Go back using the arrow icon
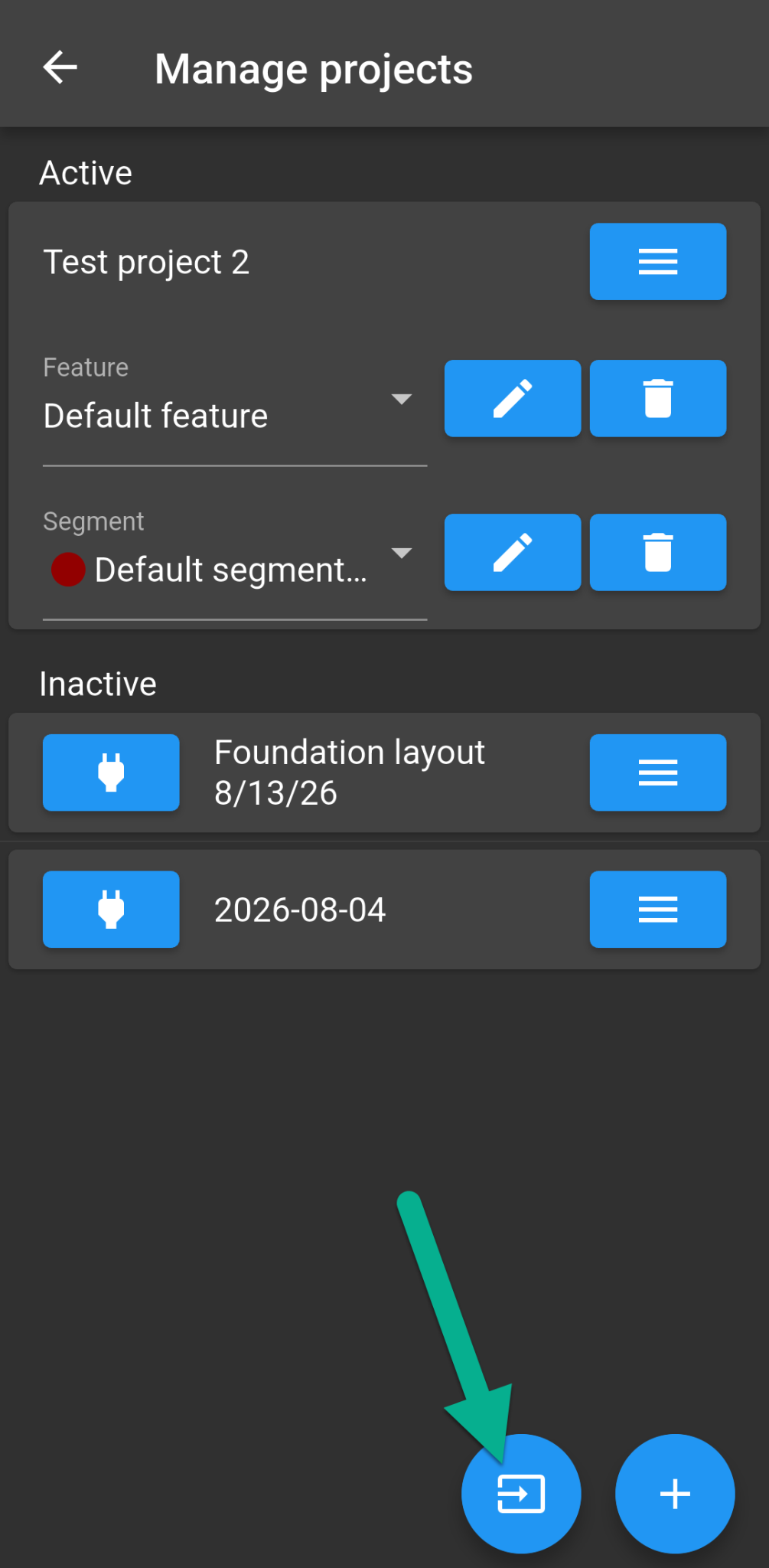 pos(60,68)
